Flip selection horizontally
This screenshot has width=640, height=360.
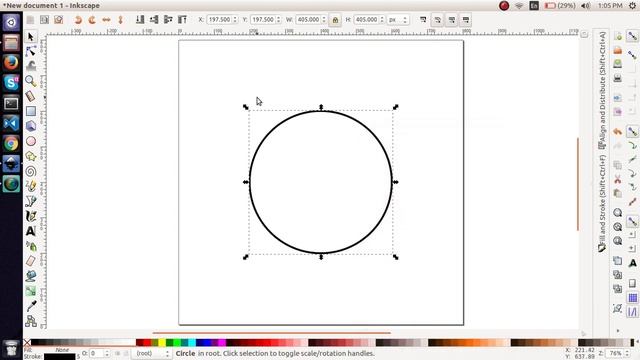[x=106, y=20]
